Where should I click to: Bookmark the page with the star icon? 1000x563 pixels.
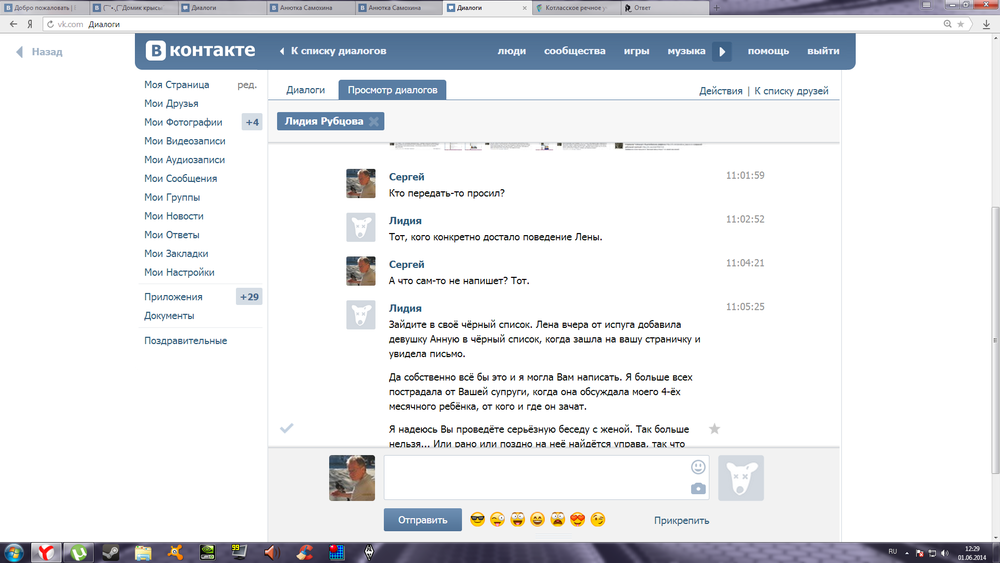961,24
